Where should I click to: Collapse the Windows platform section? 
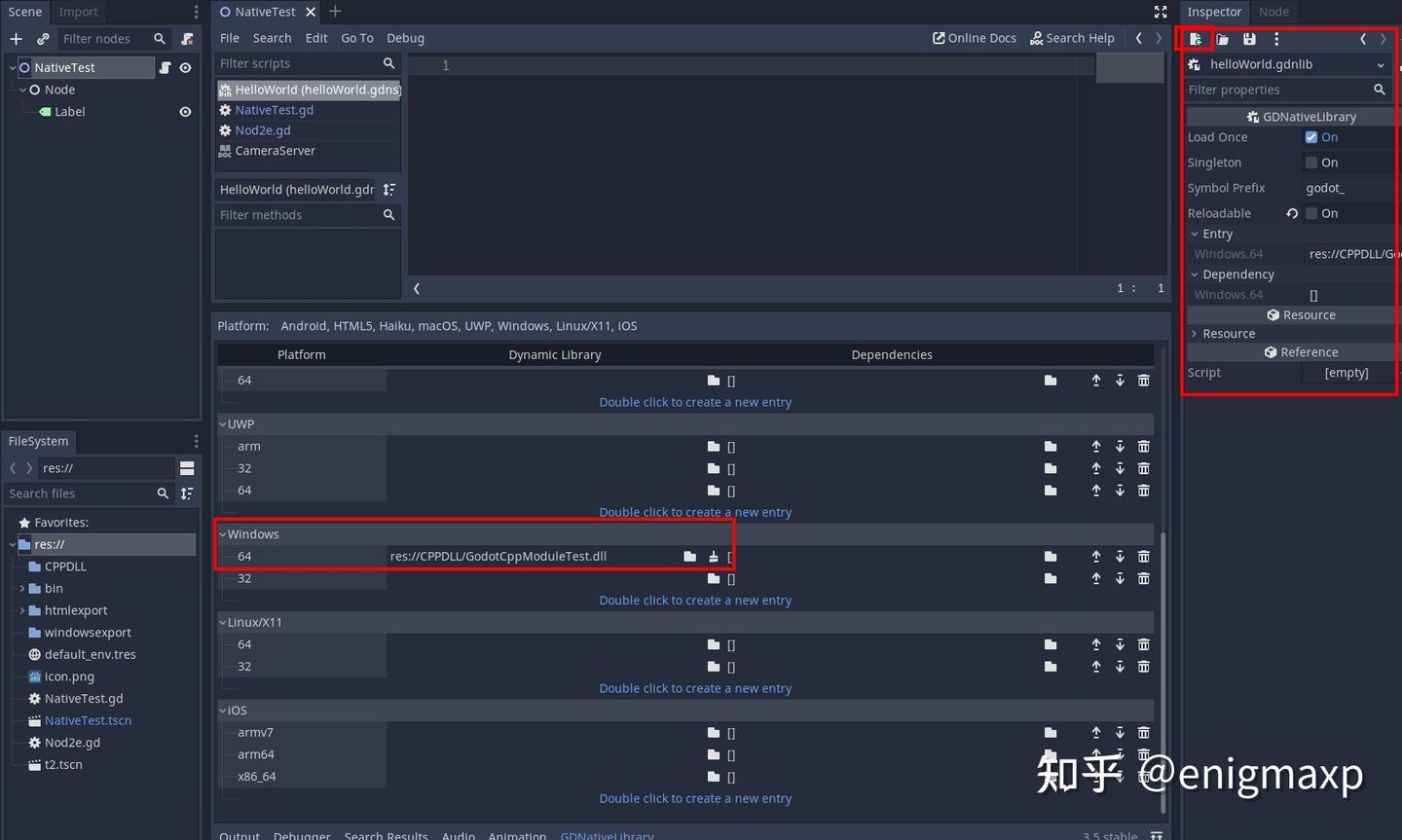tap(224, 533)
